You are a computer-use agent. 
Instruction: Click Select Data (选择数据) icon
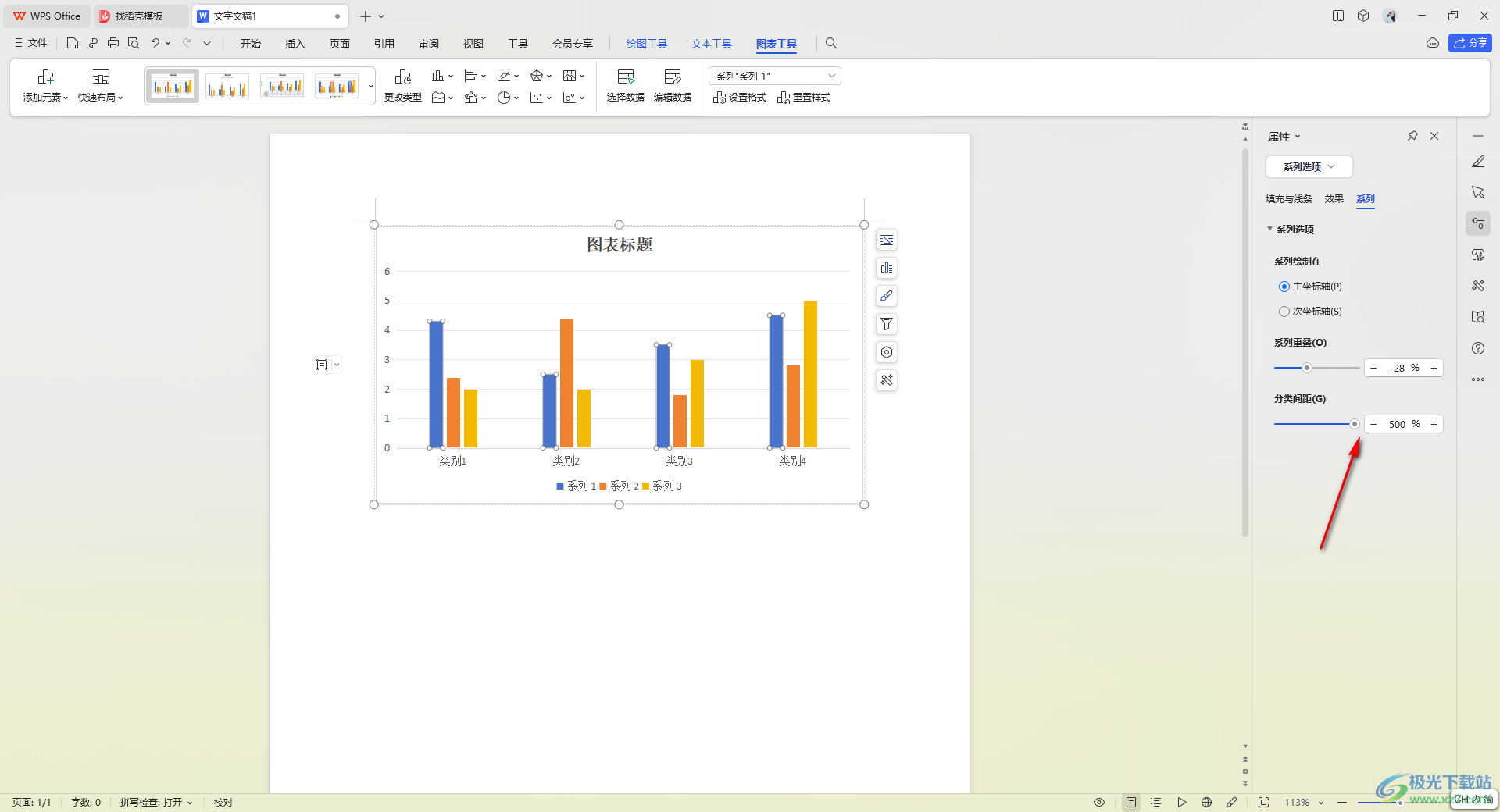(x=626, y=86)
